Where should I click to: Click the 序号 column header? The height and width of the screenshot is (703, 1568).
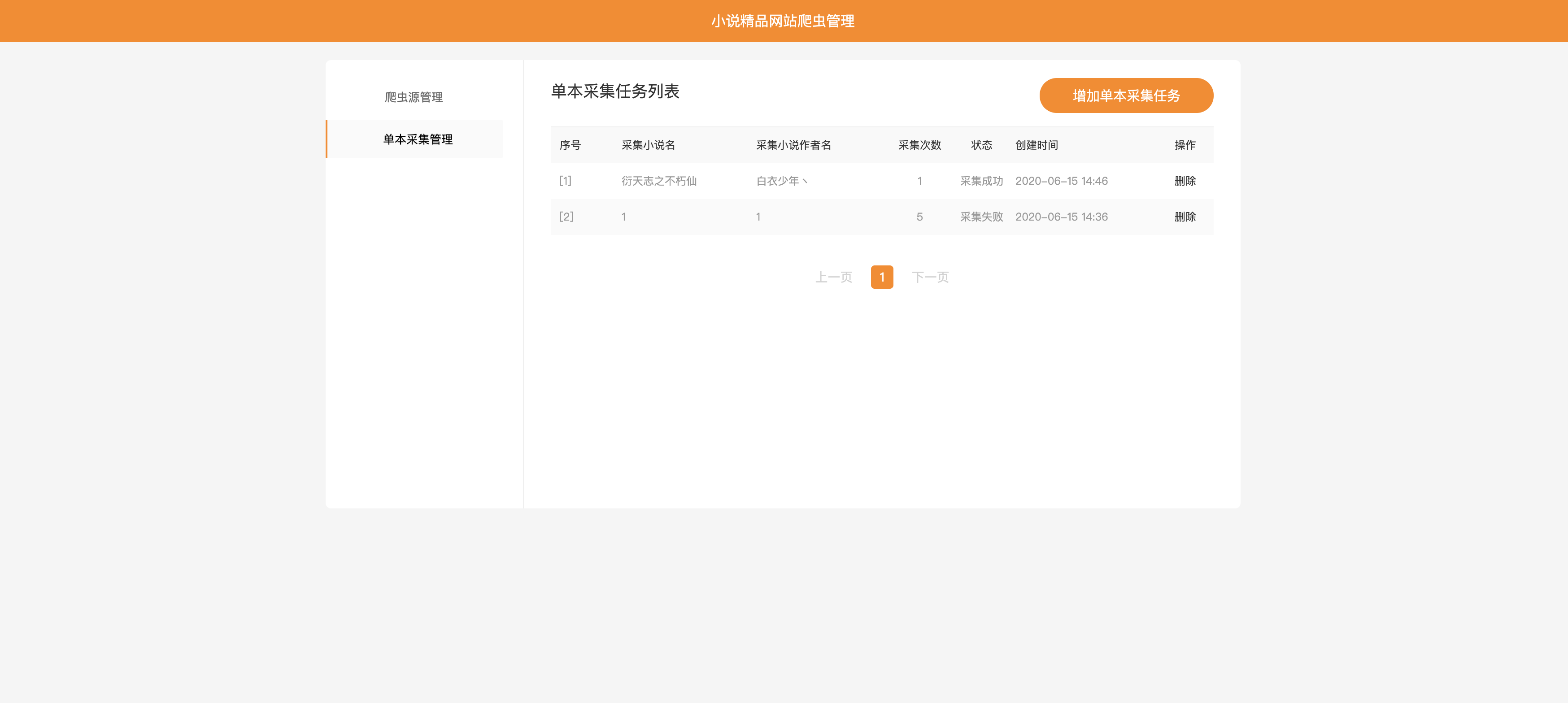pyautogui.click(x=570, y=145)
